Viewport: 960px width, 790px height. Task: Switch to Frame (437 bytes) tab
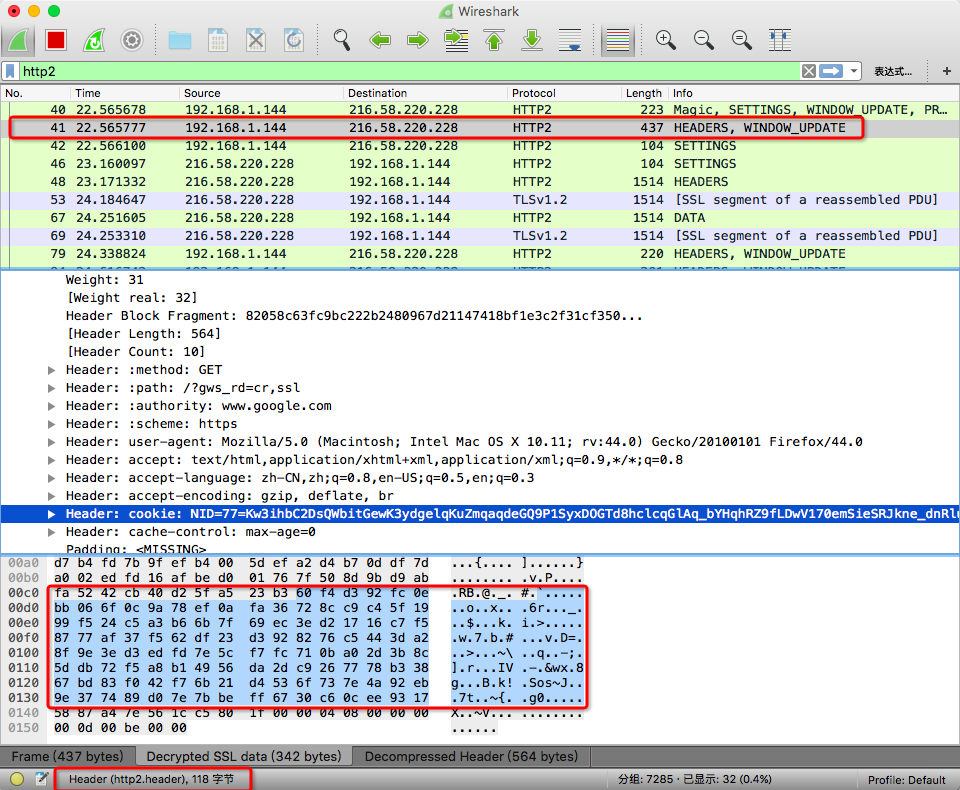click(68, 756)
